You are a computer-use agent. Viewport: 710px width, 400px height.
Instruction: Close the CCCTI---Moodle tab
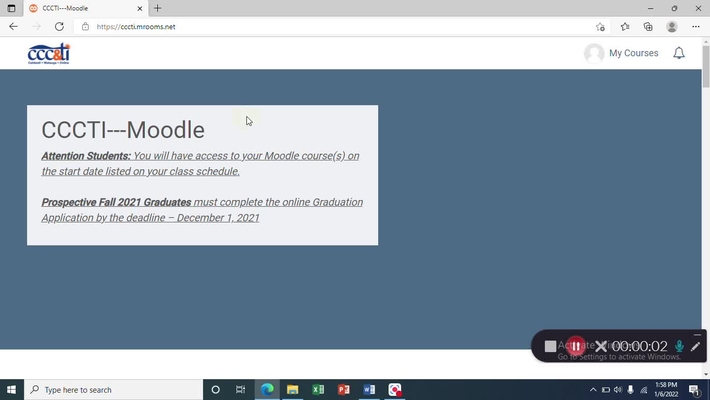click(140, 8)
